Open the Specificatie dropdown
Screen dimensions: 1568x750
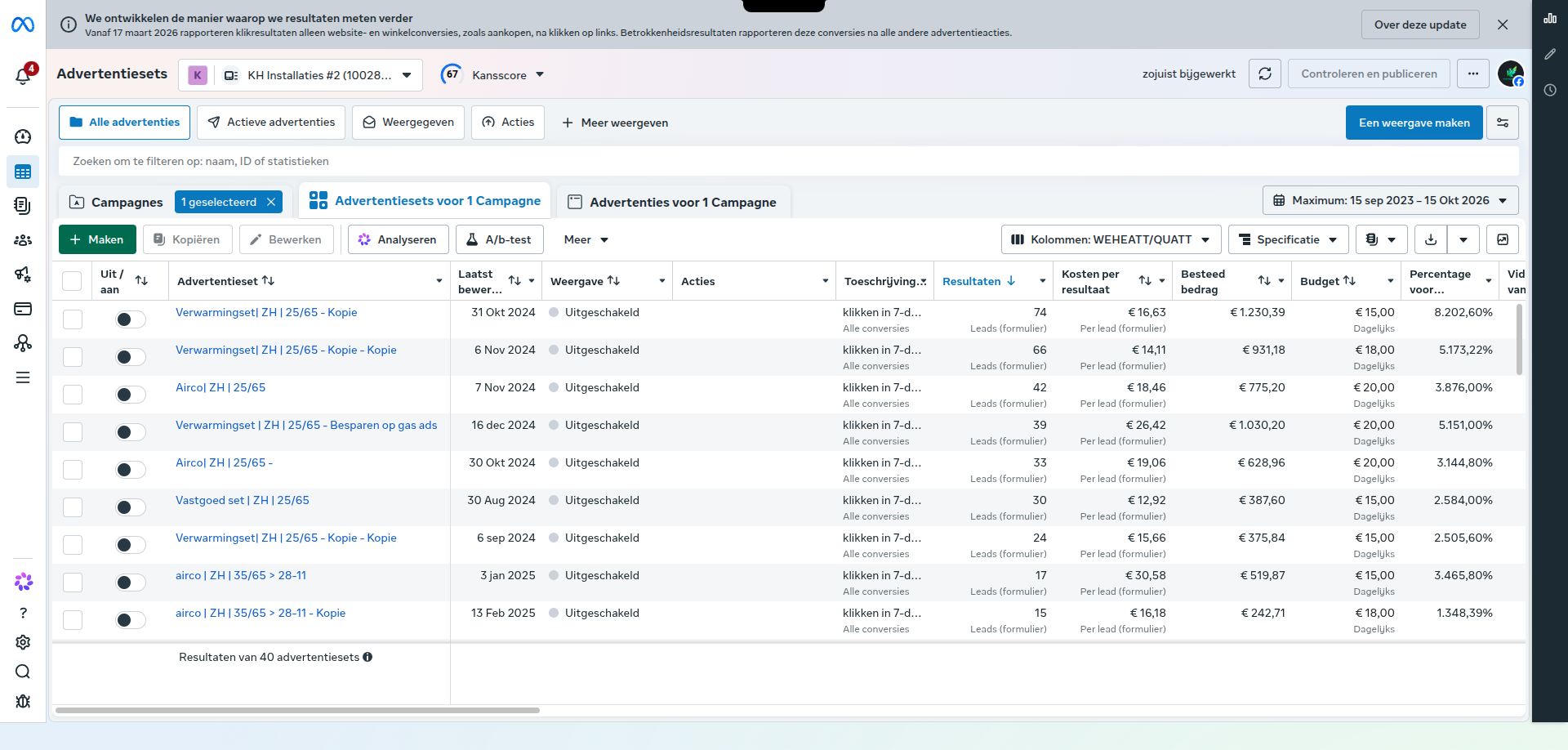pyautogui.click(x=1288, y=239)
